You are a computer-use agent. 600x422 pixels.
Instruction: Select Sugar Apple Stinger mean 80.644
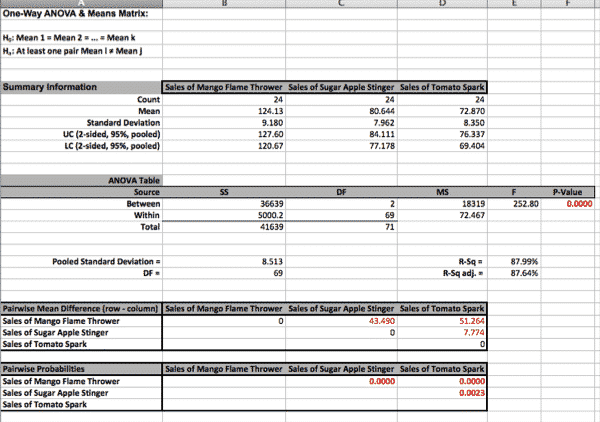pos(341,111)
